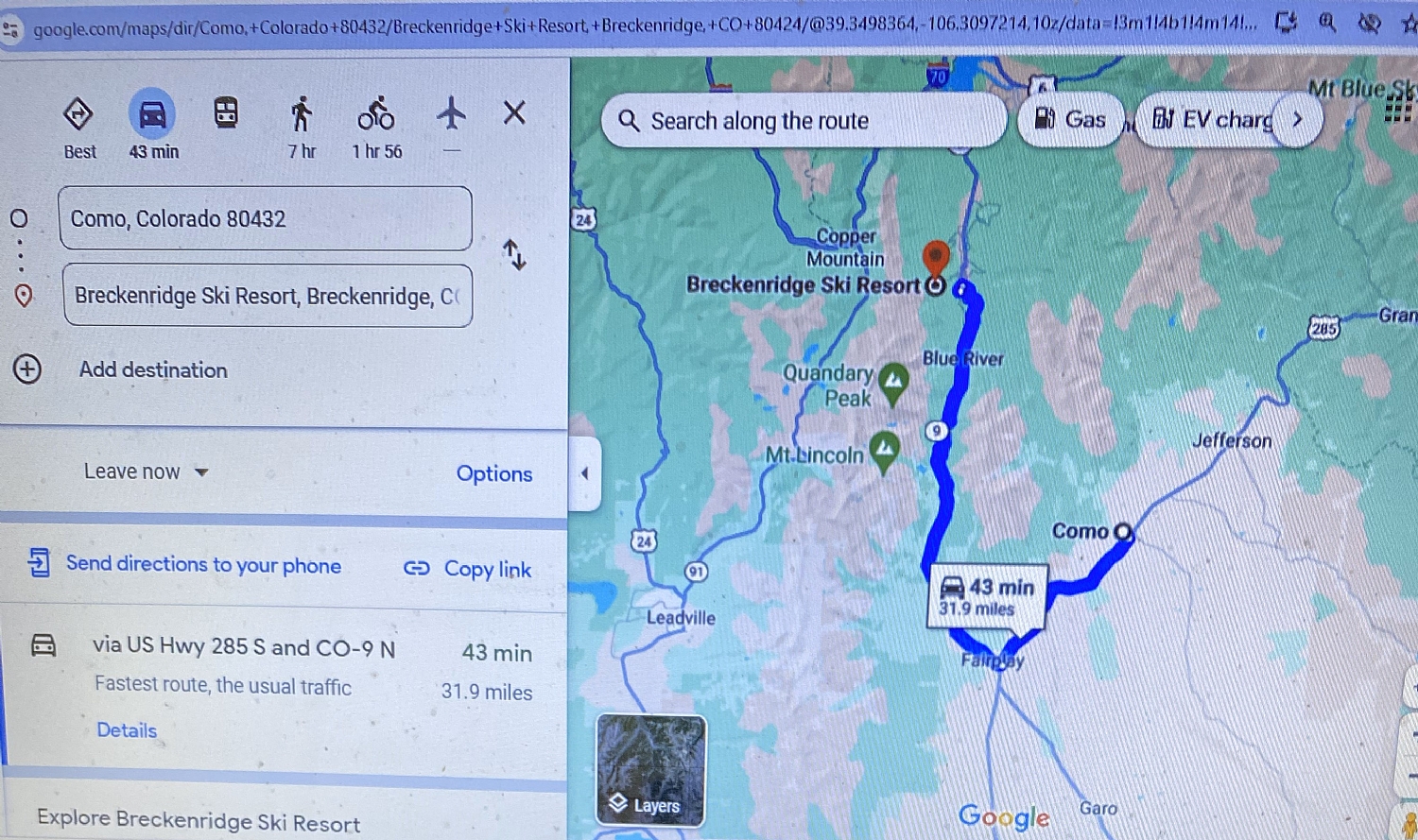Toggle the Layers satellite thumbnail
This screenshot has width=1418, height=840.
coord(651,770)
